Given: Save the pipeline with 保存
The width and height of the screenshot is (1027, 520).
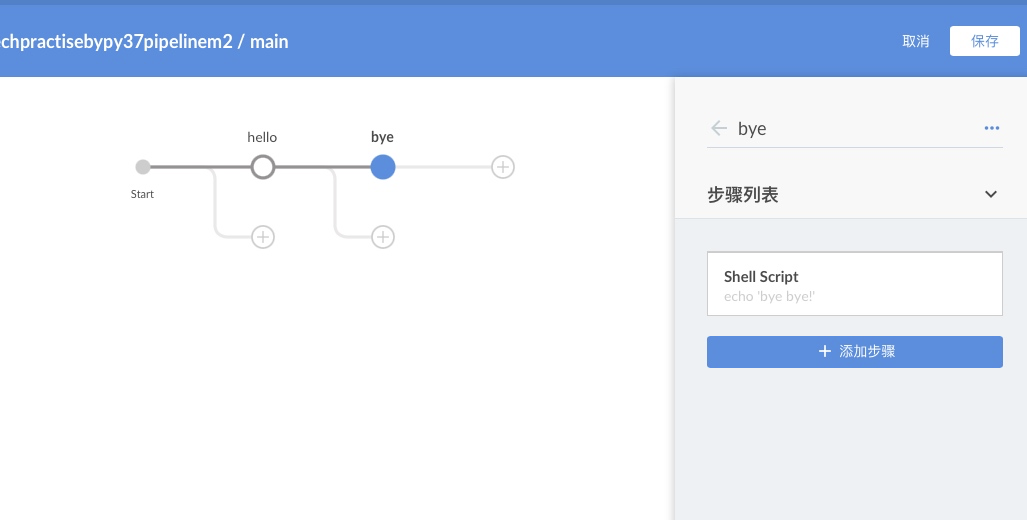Looking at the screenshot, I should pyautogui.click(x=984, y=41).
